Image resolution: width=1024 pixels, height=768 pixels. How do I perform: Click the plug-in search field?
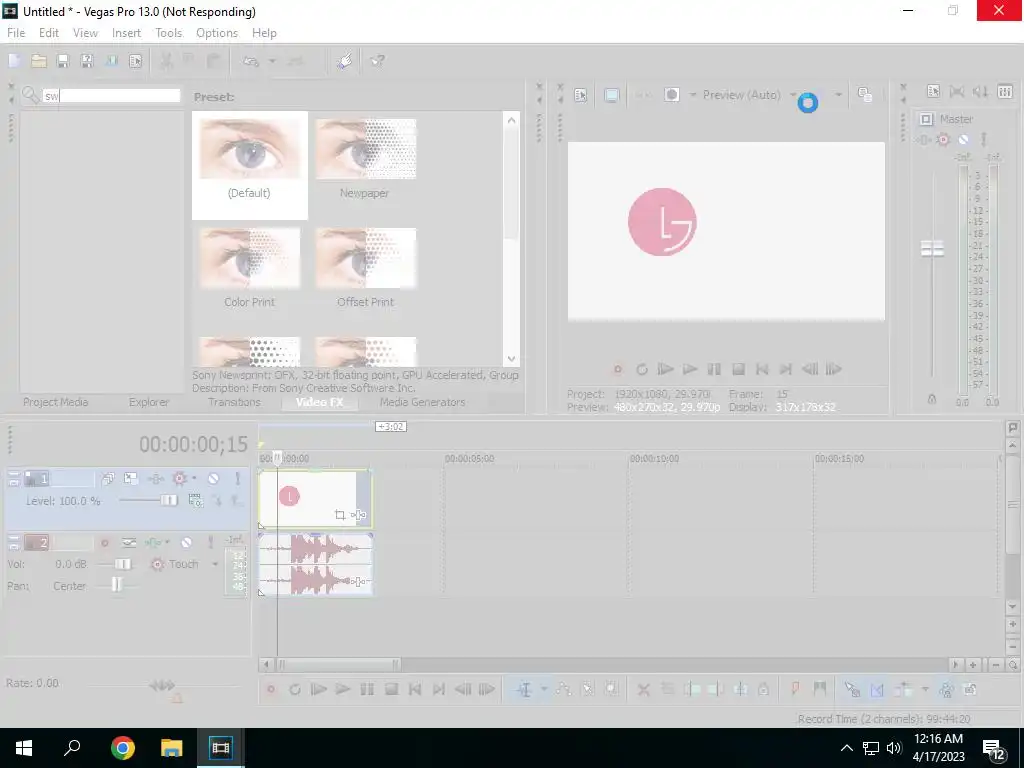click(x=111, y=95)
